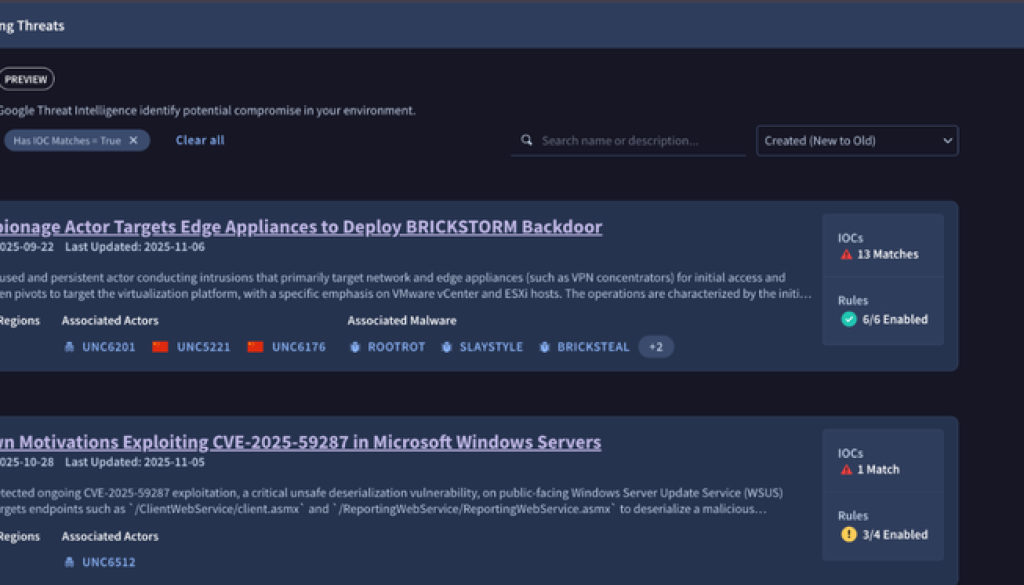
Task: Click the PREVIEW badge
Action: point(27,79)
